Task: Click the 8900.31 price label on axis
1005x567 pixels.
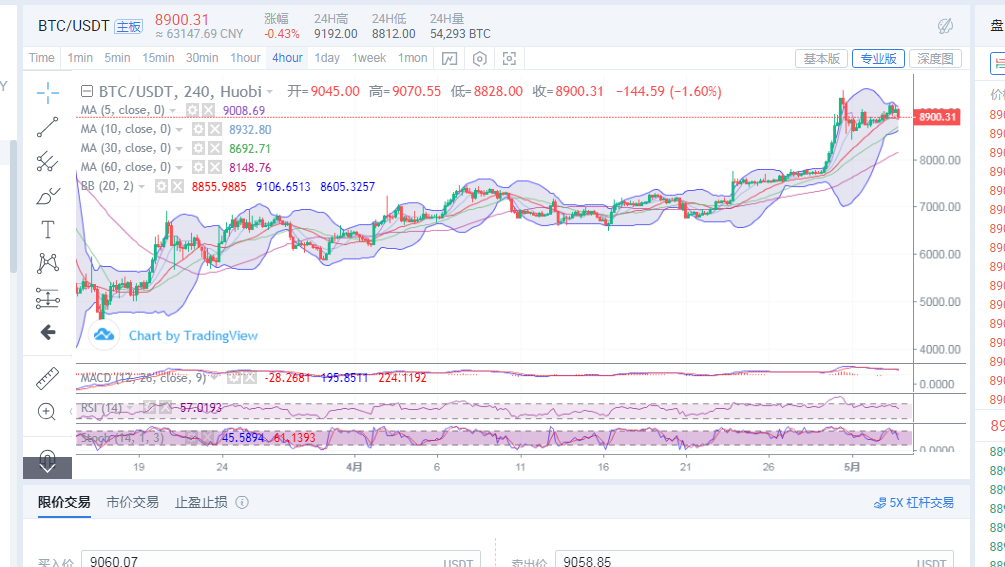Action: click(x=936, y=117)
